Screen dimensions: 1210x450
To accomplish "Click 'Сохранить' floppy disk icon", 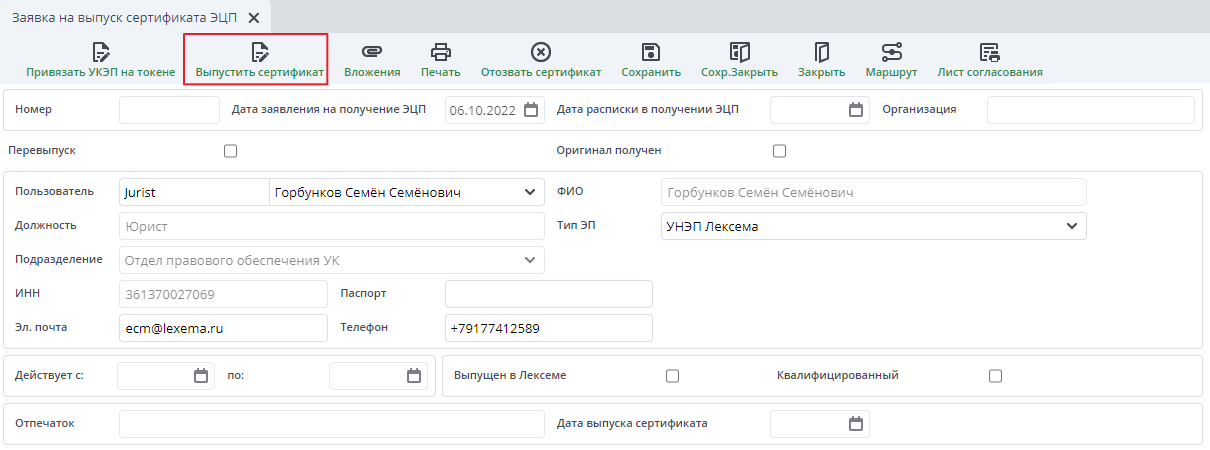I will 651,52.
